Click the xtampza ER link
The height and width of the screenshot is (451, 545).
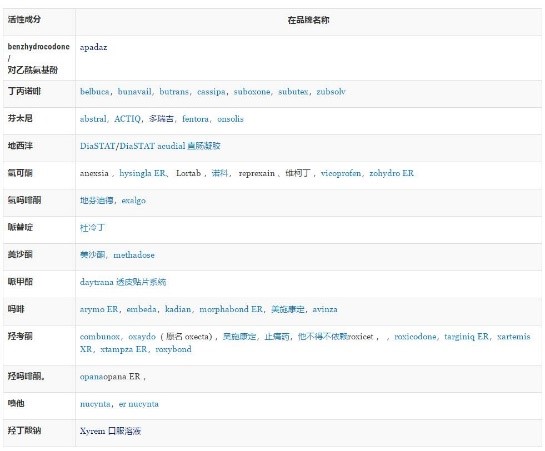tap(123, 349)
